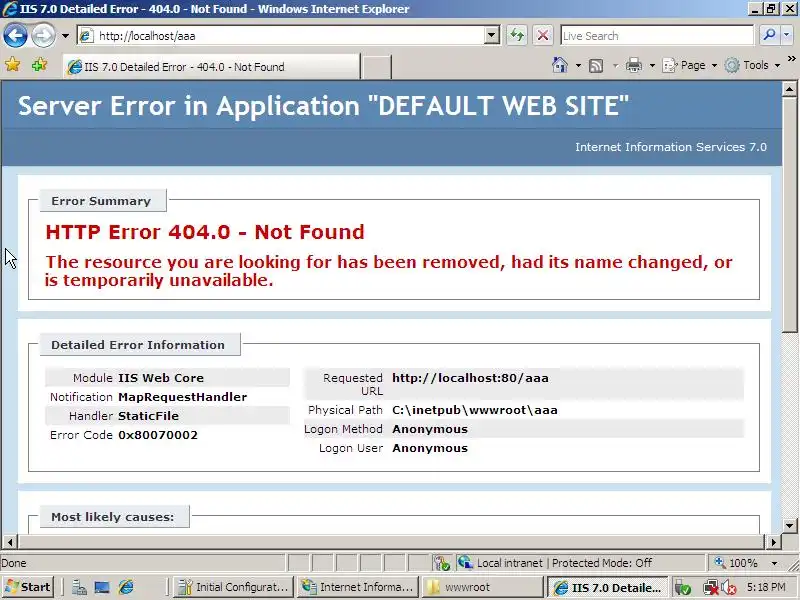Open the Page menu

coord(690,65)
